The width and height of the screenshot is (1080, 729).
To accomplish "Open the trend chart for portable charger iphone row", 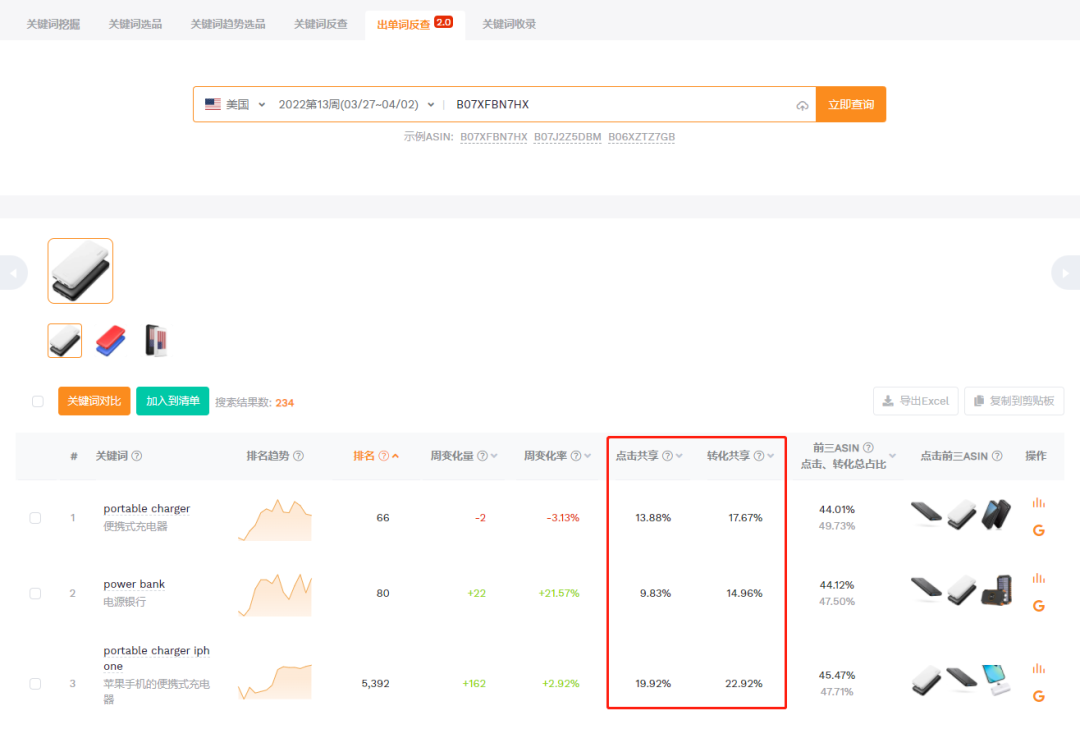I will click(x=275, y=681).
